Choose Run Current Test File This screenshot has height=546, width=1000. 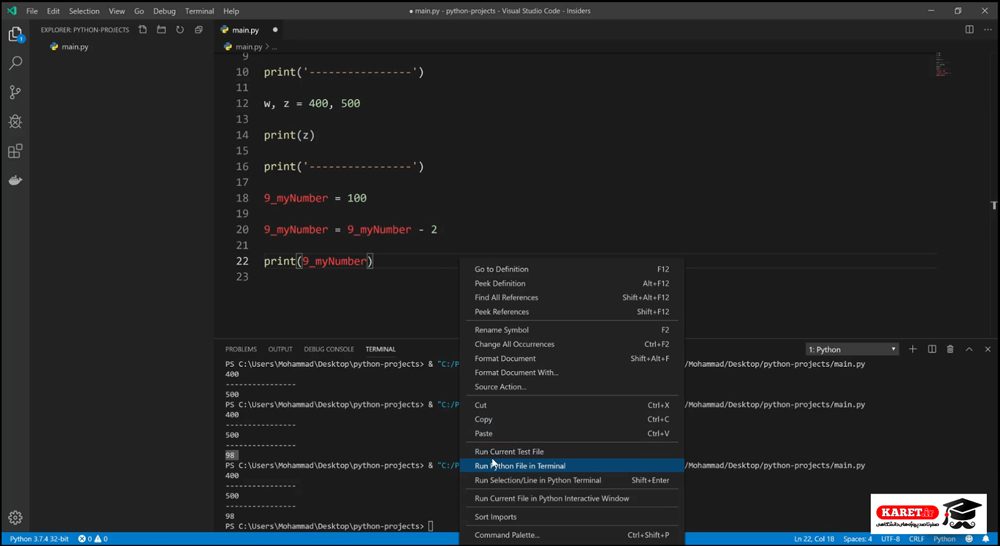pyautogui.click(x=571, y=452)
